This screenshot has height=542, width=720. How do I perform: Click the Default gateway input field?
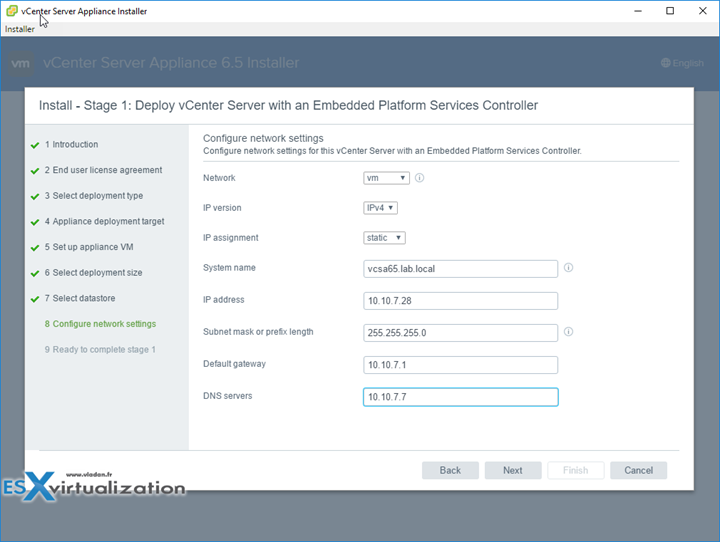461,365
